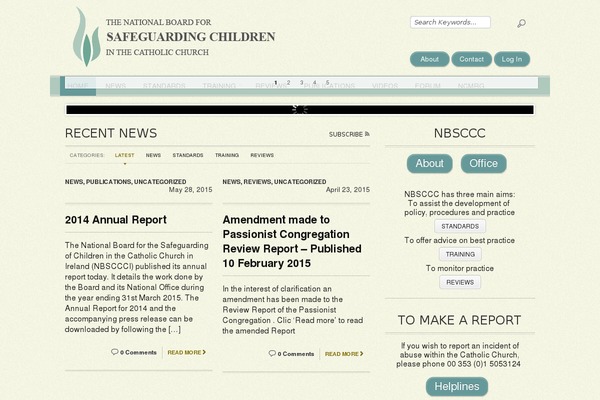Click the Log In button
Viewport: 600px width, 400px height.
[x=512, y=59]
